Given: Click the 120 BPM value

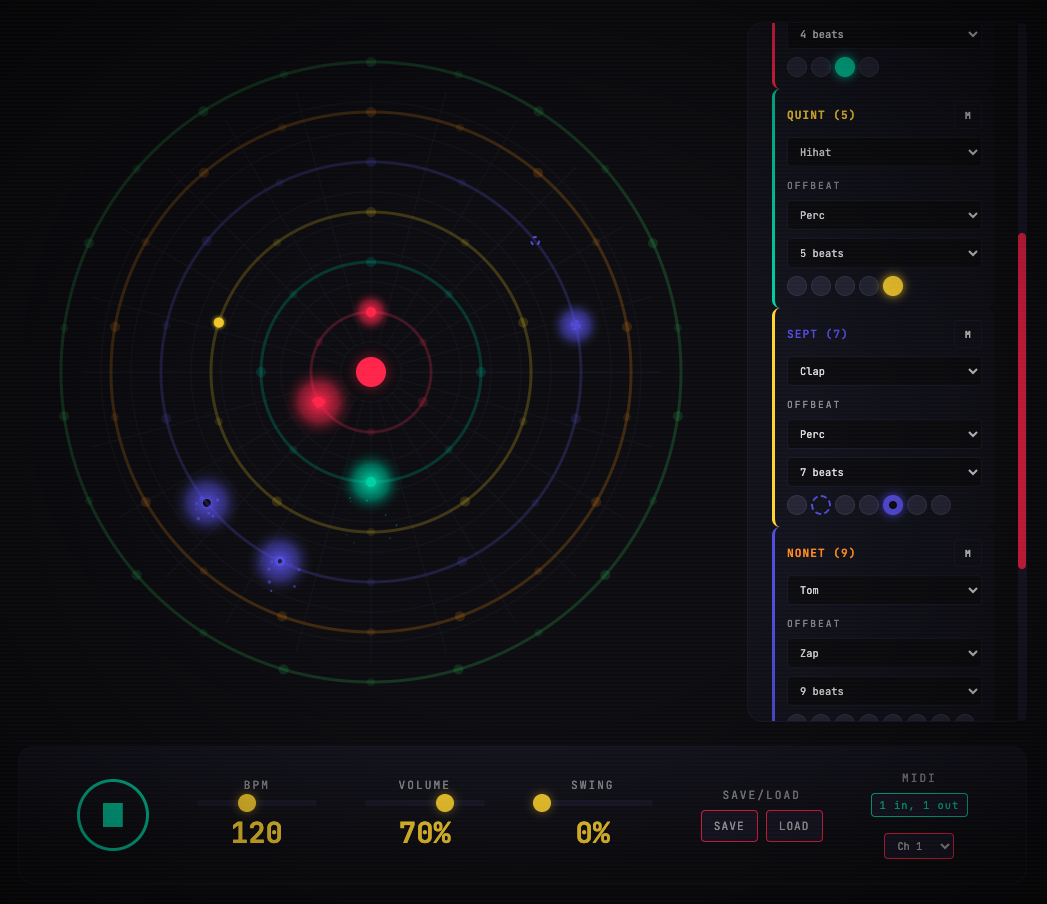Looking at the screenshot, I should pos(256,833).
